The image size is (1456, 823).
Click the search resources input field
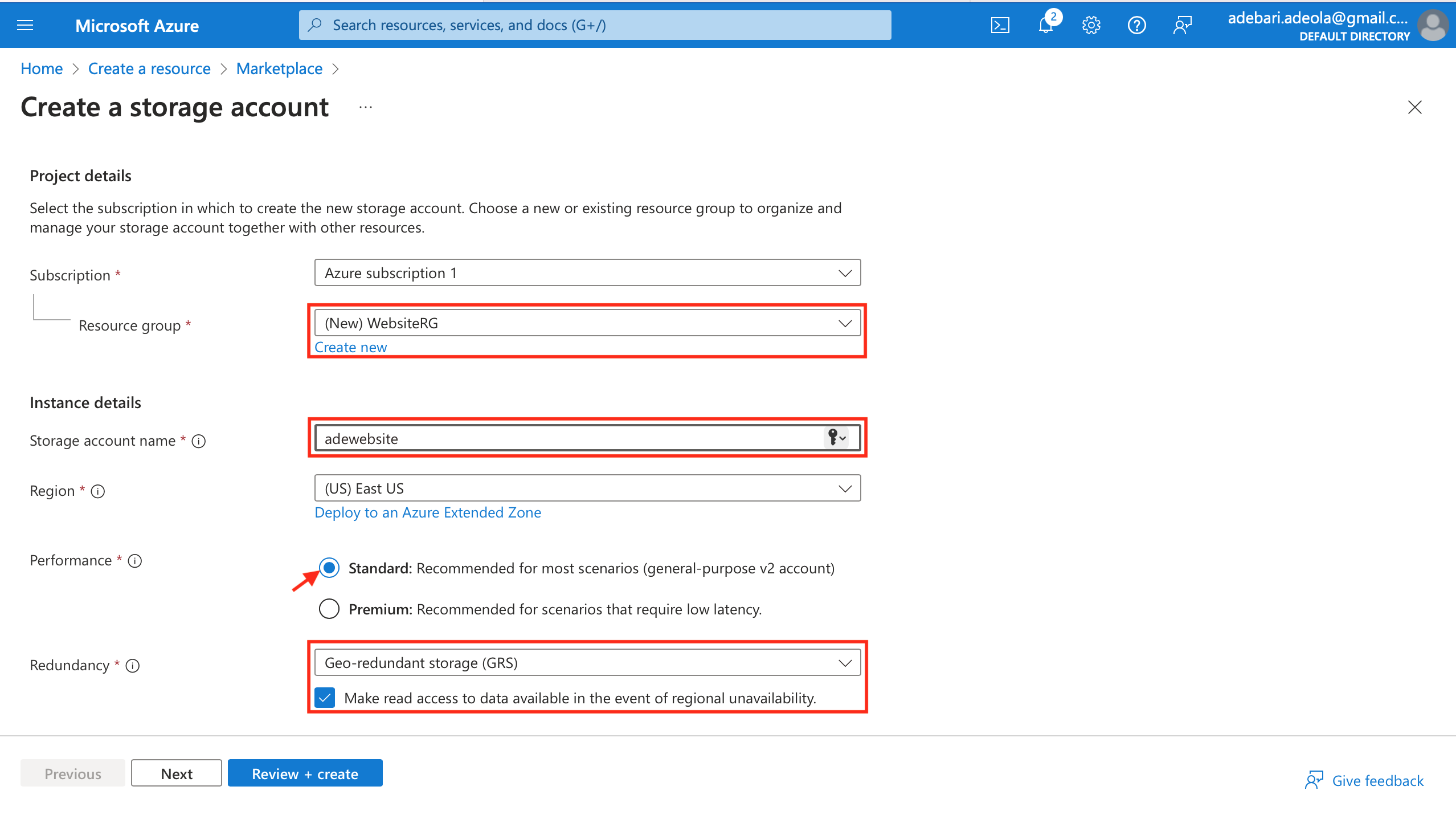click(x=595, y=25)
